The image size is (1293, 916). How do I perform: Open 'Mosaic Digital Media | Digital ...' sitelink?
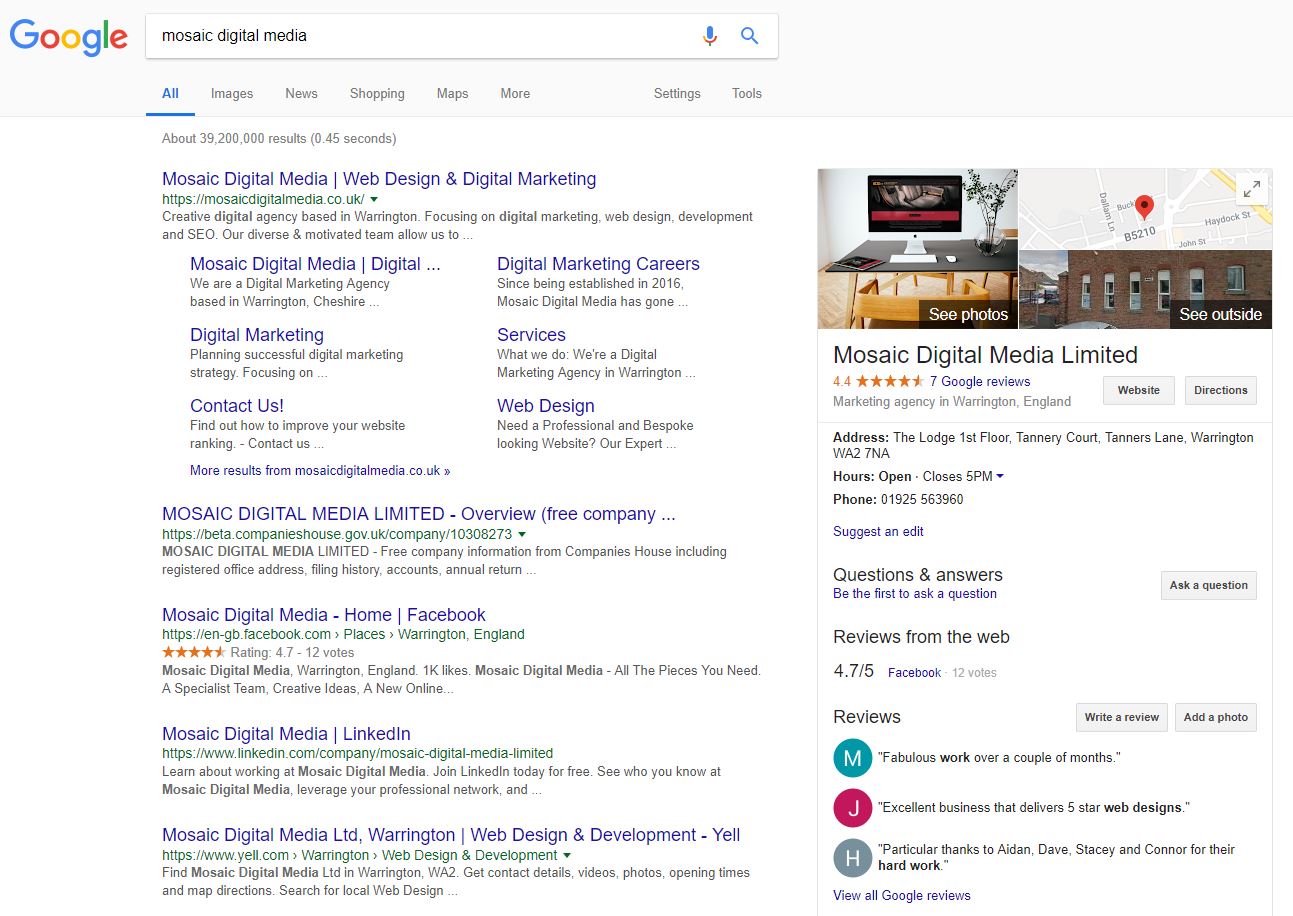pyautogui.click(x=315, y=264)
